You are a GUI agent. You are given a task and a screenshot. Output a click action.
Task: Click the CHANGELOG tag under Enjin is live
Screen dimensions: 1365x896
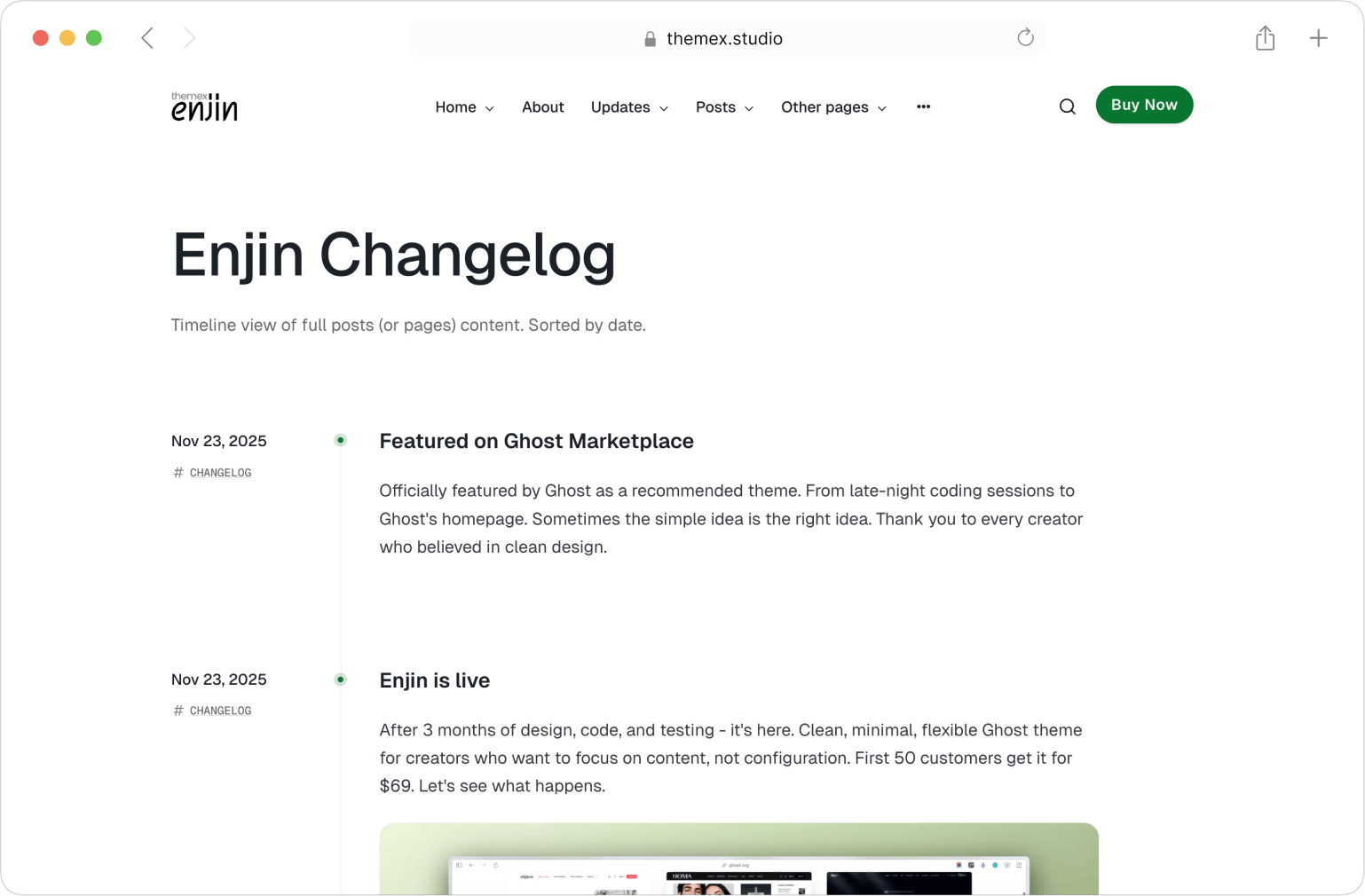tap(219, 711)
